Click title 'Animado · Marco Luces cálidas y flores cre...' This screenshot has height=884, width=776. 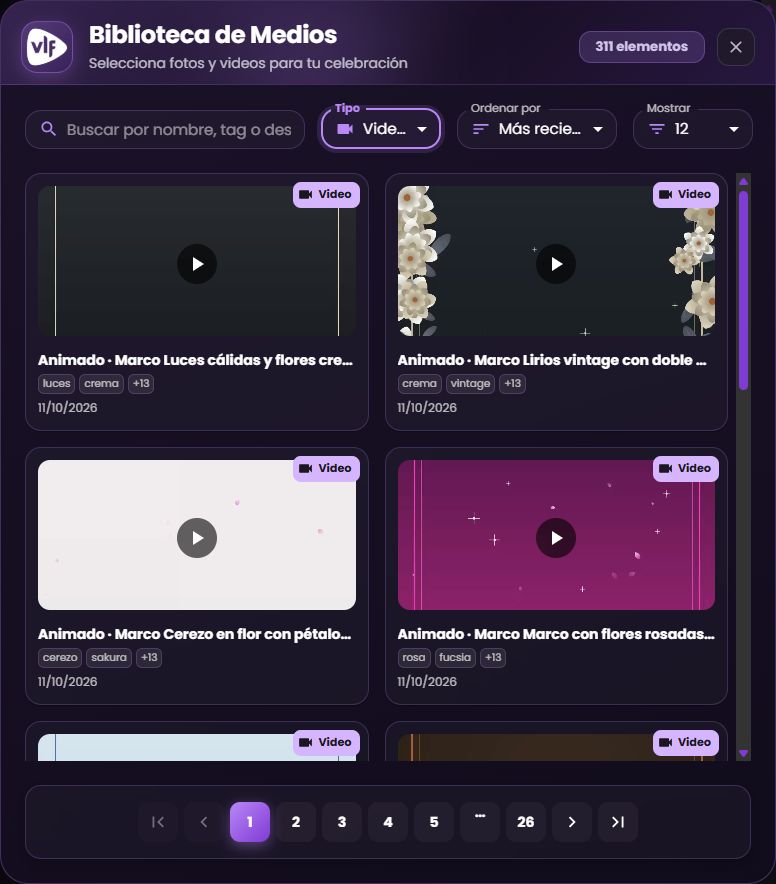click(195, 360)
